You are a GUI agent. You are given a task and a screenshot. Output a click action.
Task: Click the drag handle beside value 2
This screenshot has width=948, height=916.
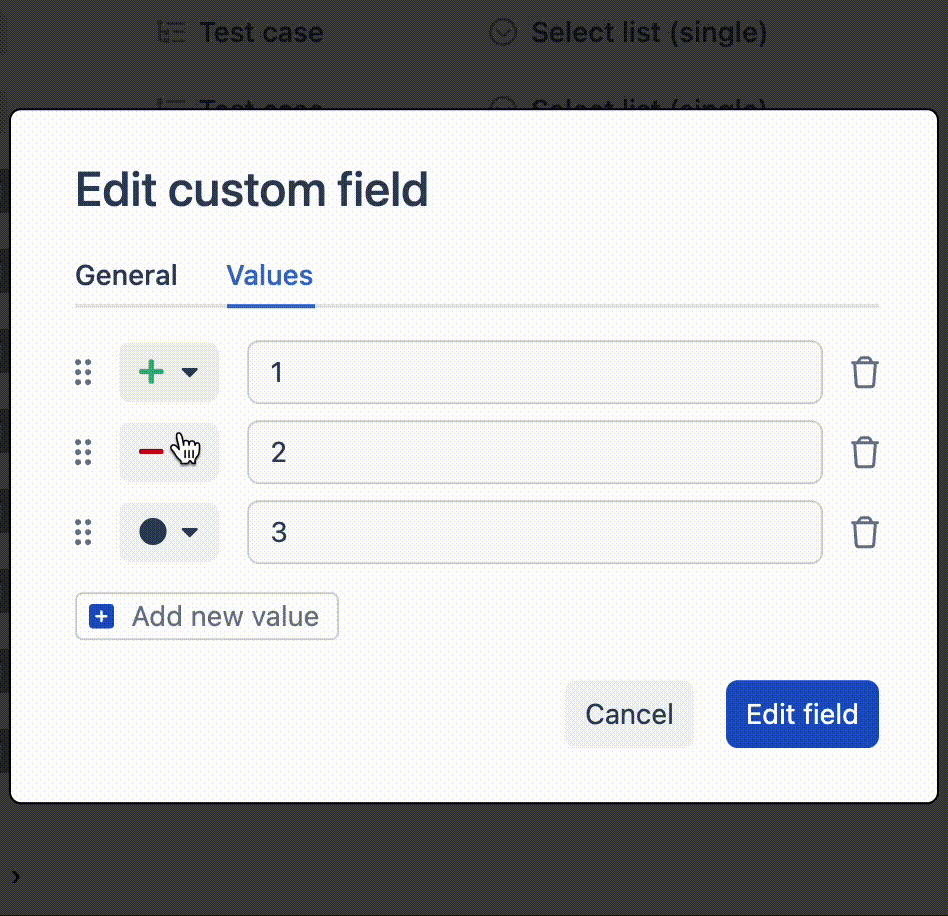point(83,452)
